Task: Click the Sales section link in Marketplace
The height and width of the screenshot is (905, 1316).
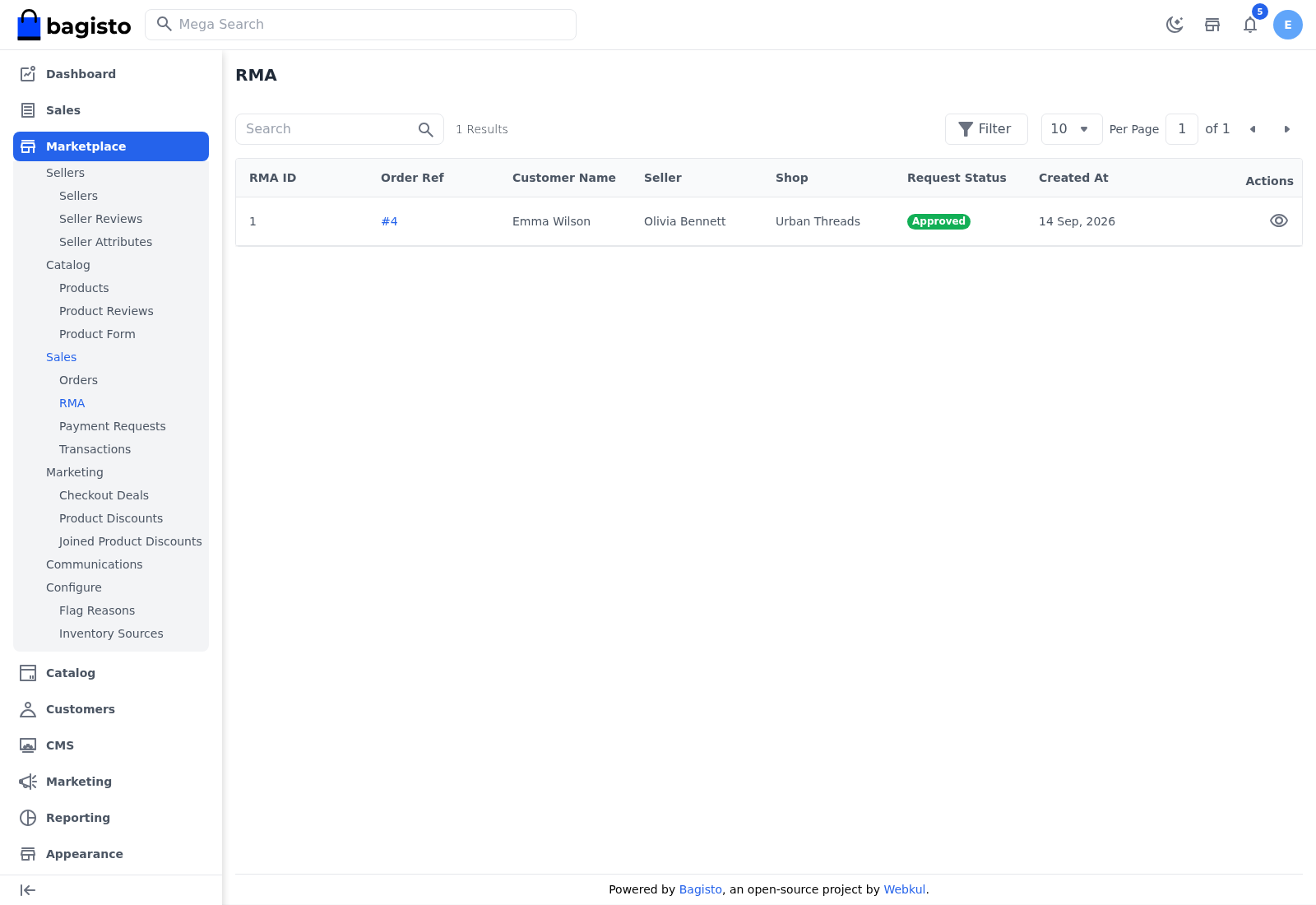Action: [x=62, y=357]
